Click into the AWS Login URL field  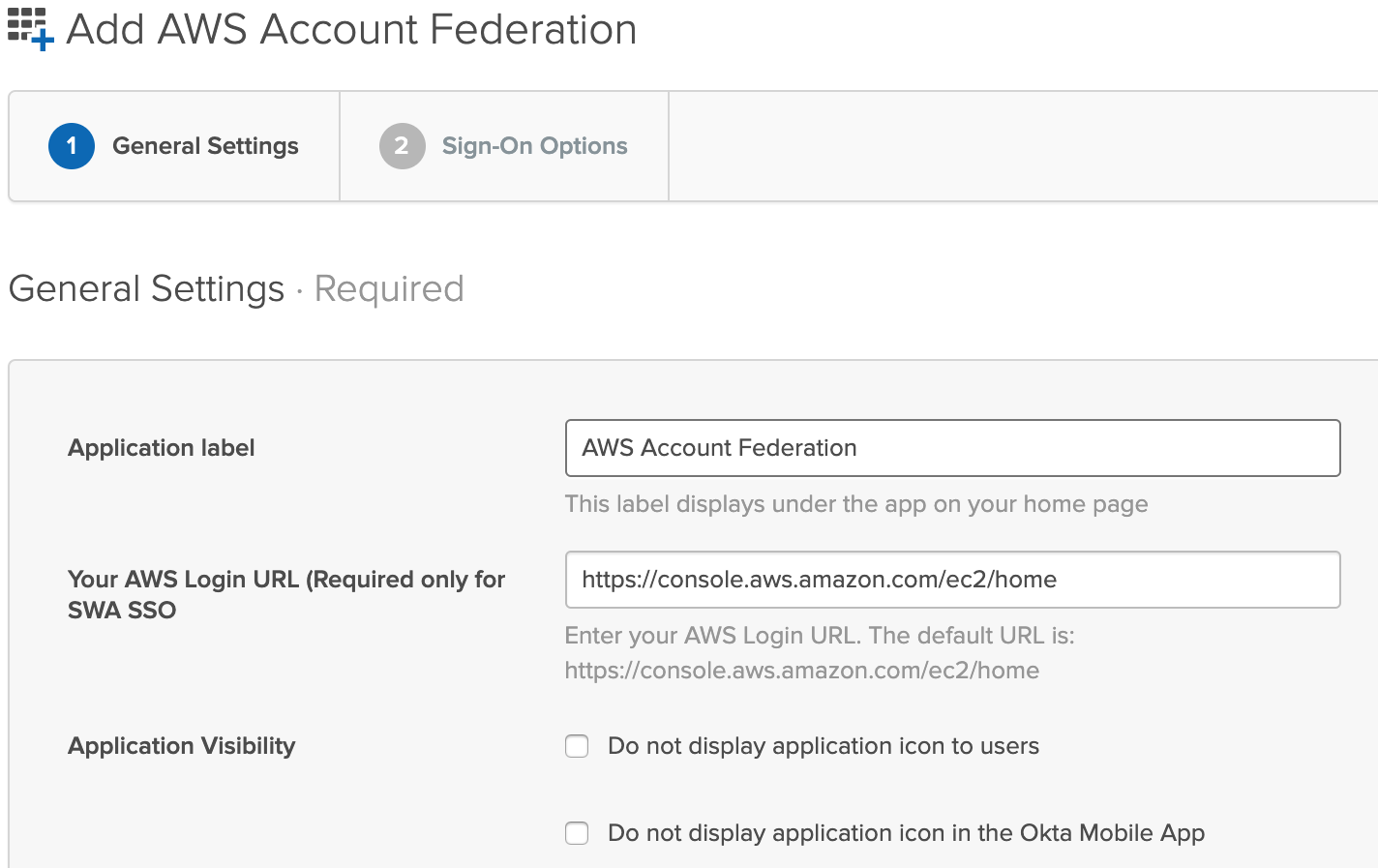[x=952, y=580]
